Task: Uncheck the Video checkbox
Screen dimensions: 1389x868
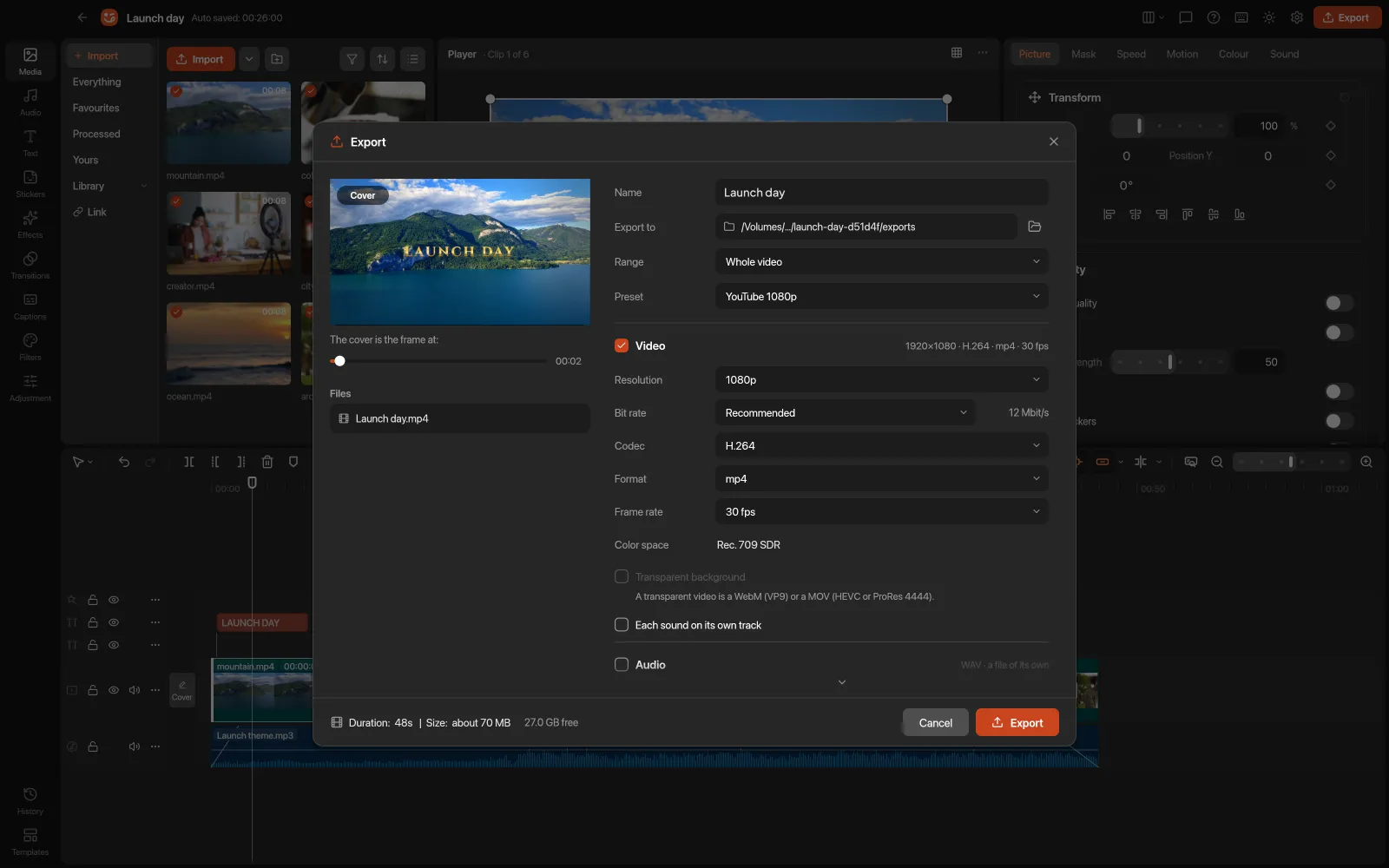Action: tap(622, 345)
